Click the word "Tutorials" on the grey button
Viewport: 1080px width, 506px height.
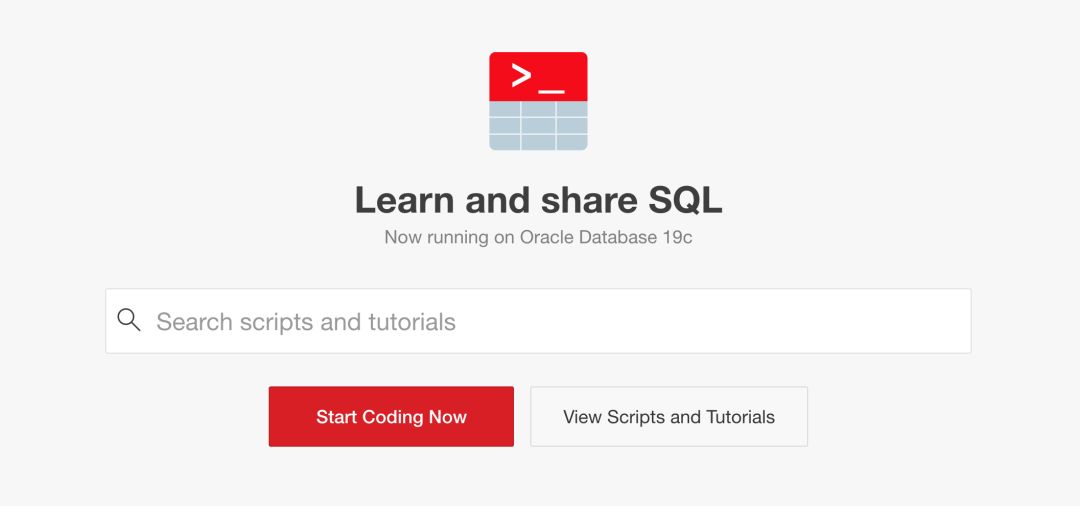coord(740,417)
